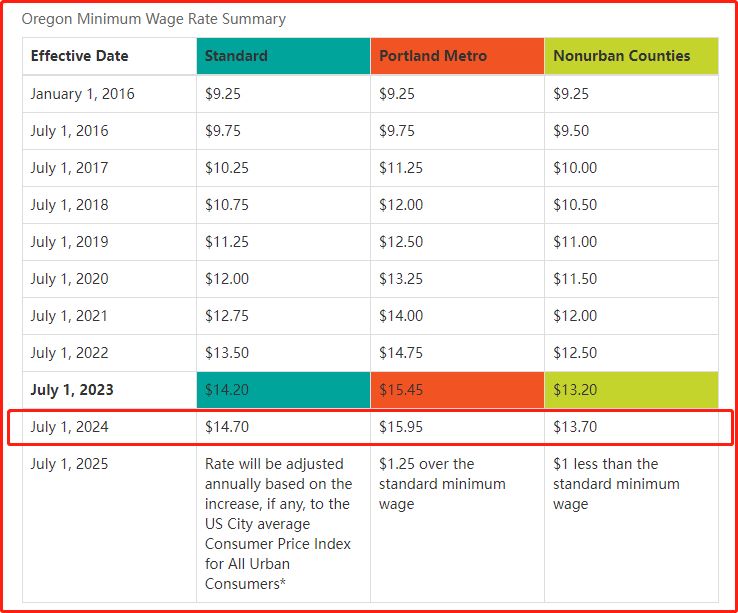Screen dimensions: 738x613
Task: Select the January 1, 2016 date cell
Action: click(x=82, y=94)
